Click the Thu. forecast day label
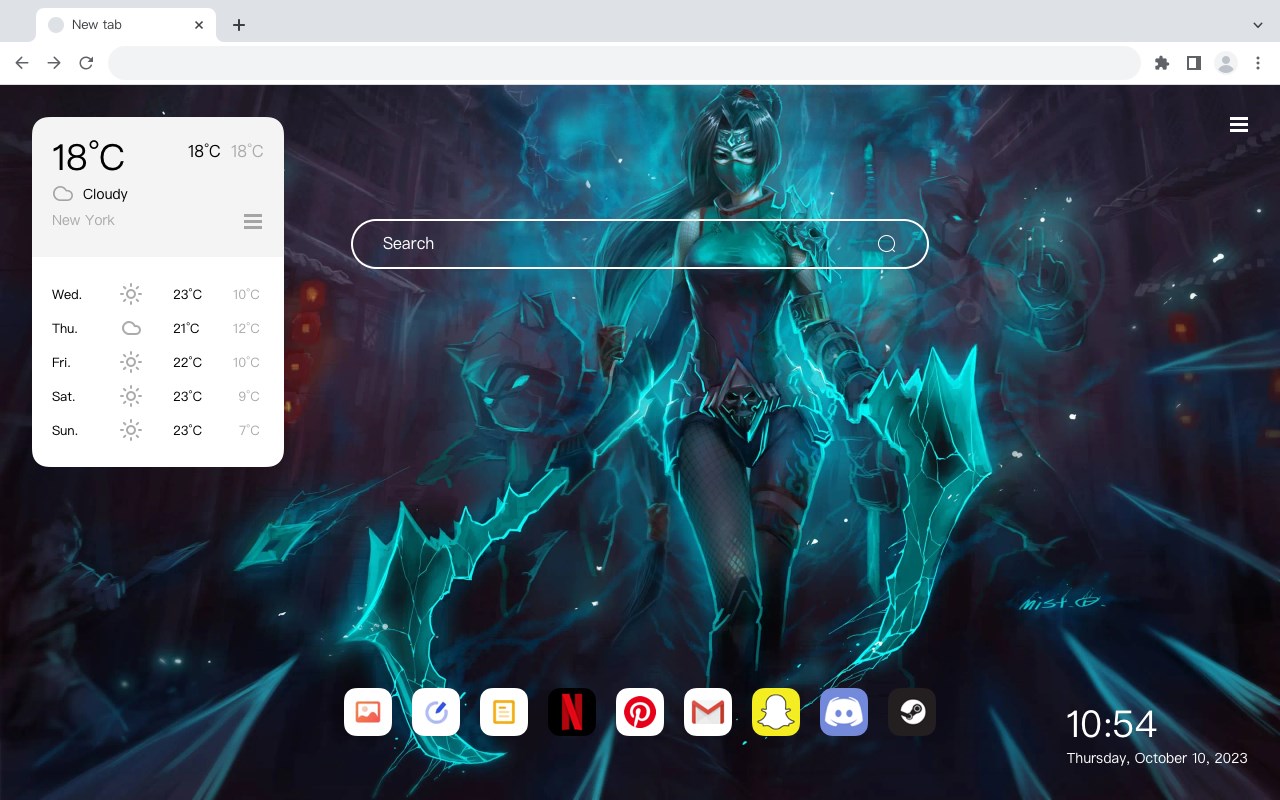This screenshot has width=1280, height=800. (x=65, y=328)
